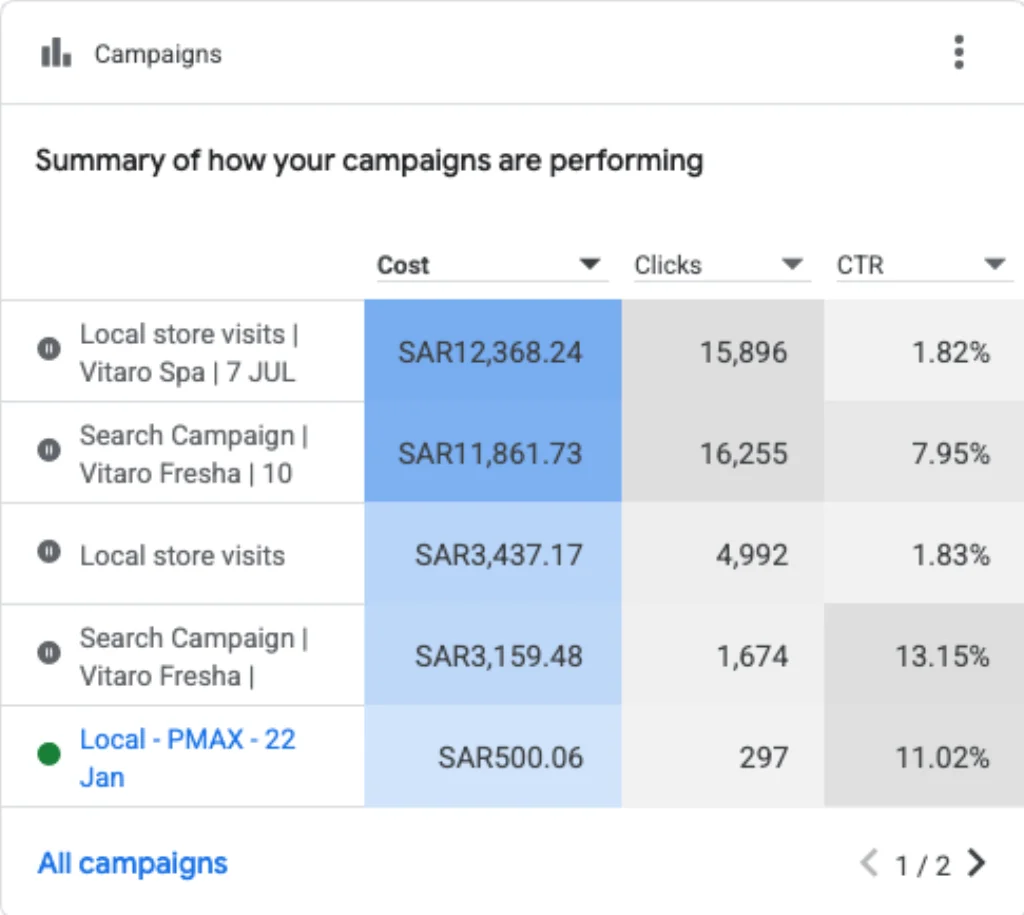
Task: Open Local - PMAX - 22 Jan campaign
Action: pos(187,758)
